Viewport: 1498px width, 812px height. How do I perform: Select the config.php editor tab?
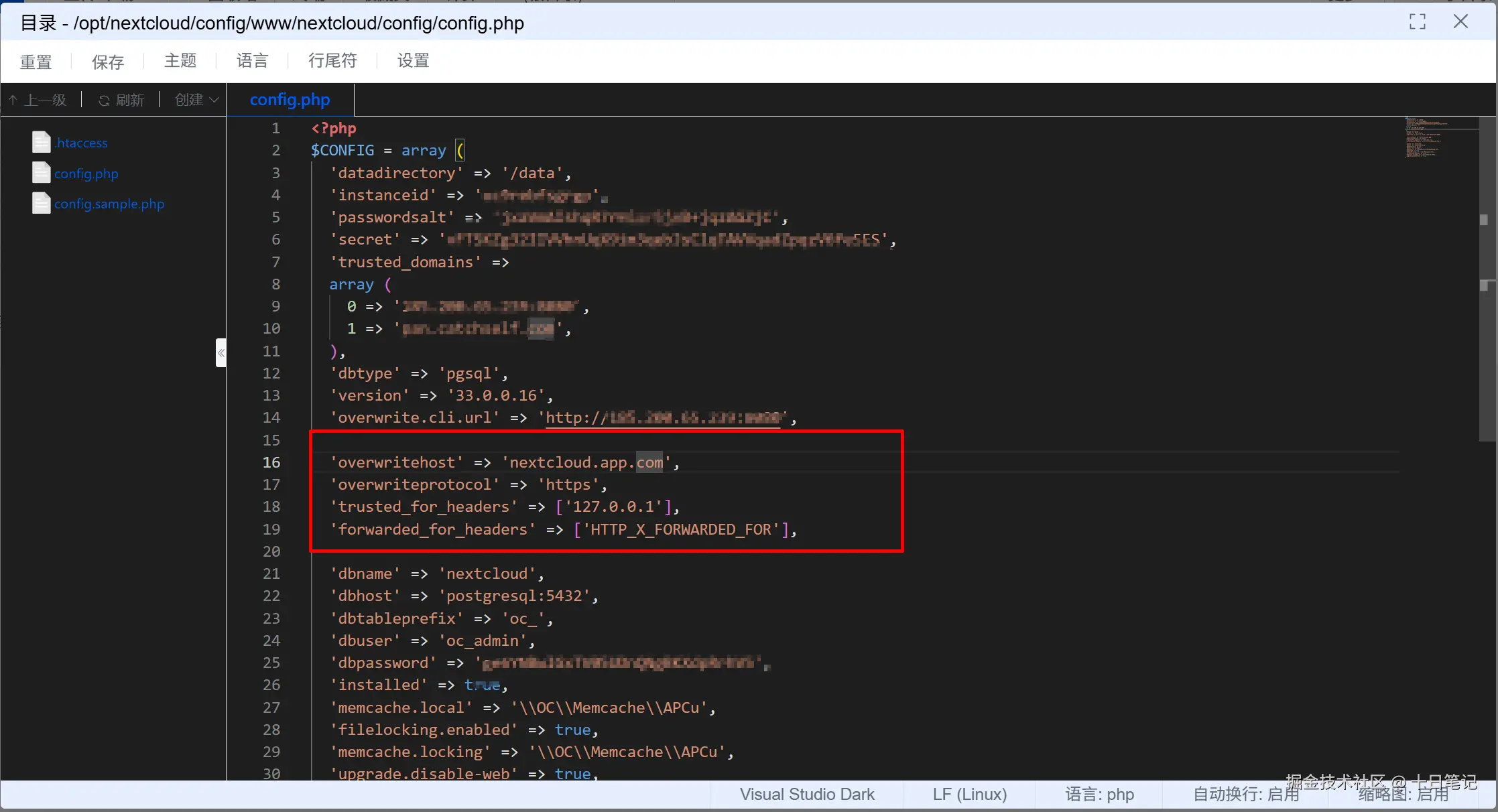[290, 100]
